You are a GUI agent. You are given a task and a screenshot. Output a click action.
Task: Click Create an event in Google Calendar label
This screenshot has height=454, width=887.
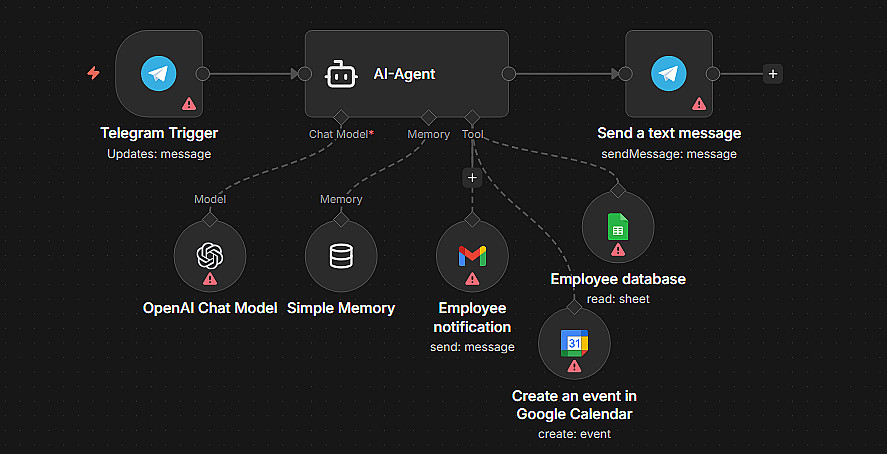[x=574, y=405]
